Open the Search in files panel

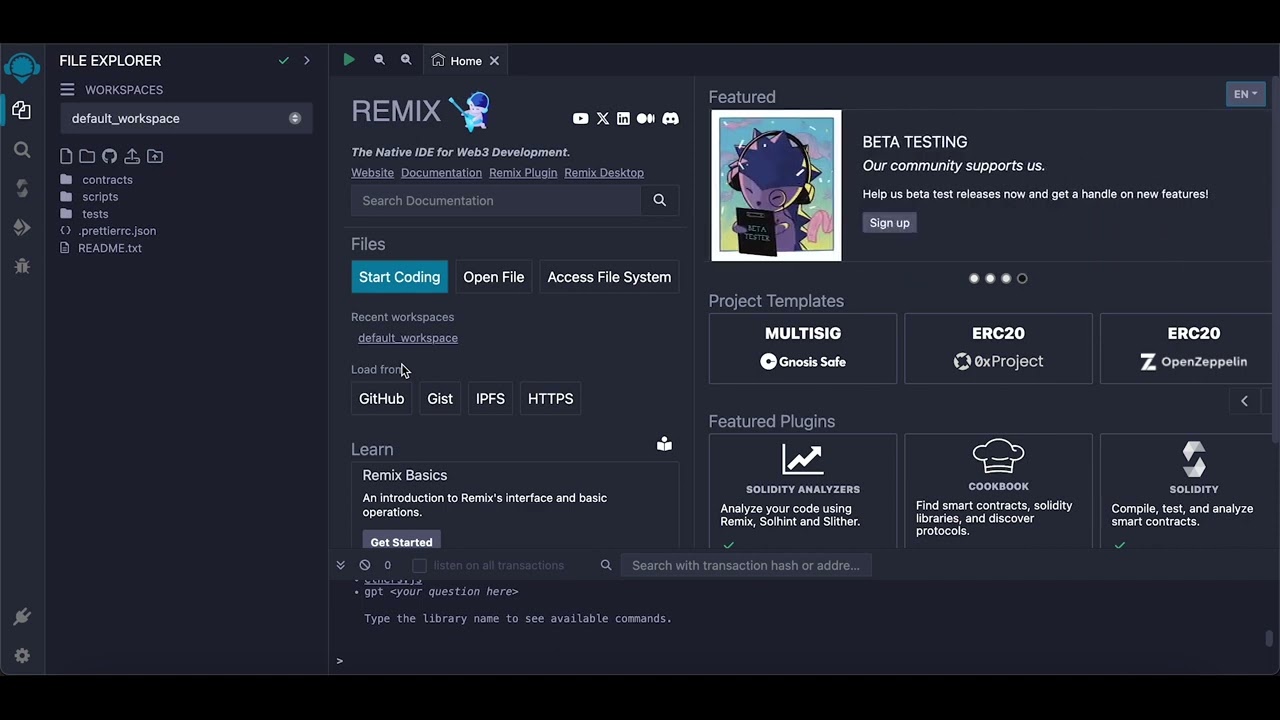point(22,150)
